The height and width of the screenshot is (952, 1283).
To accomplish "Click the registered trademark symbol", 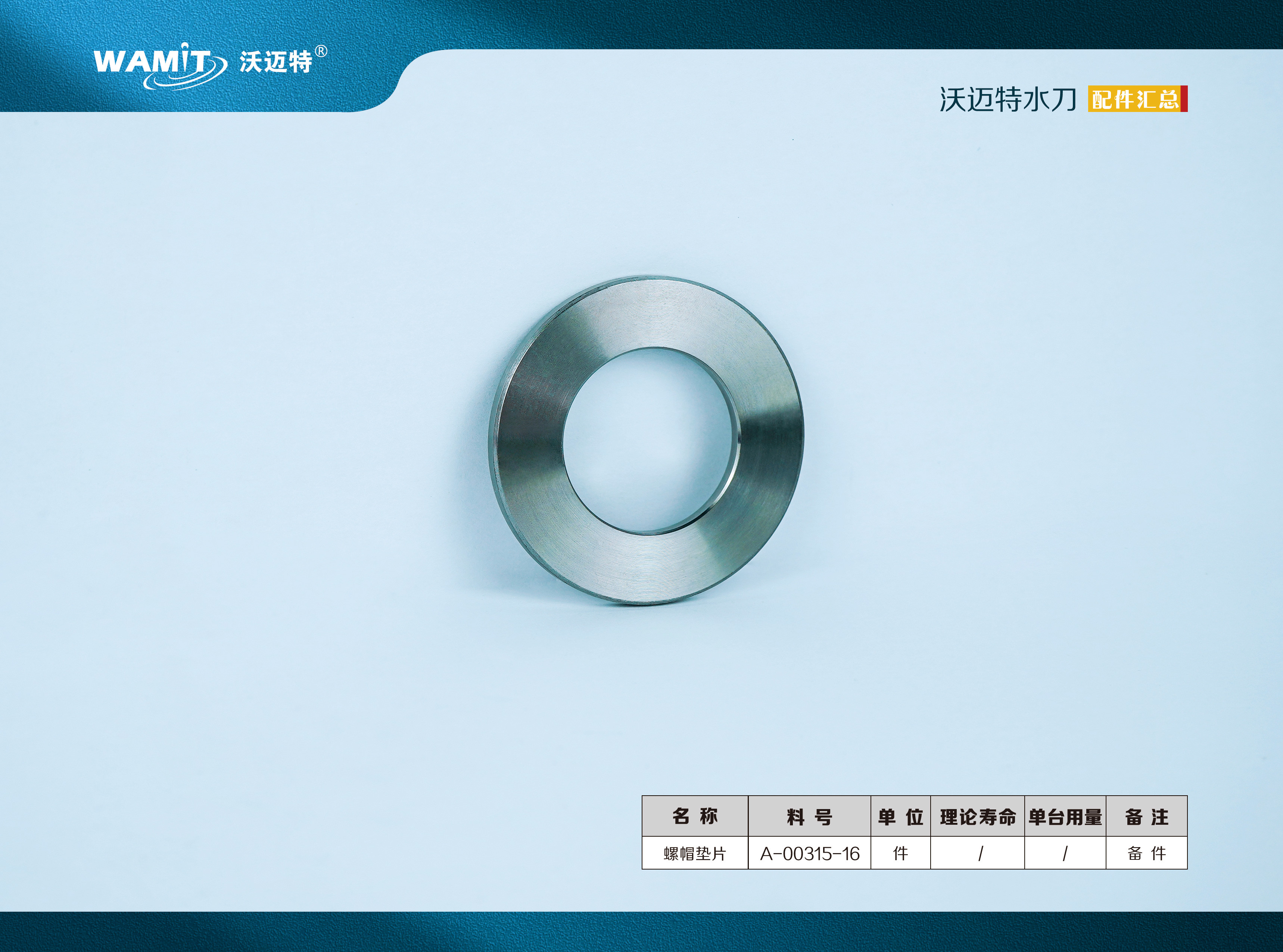I will [322, 51].
